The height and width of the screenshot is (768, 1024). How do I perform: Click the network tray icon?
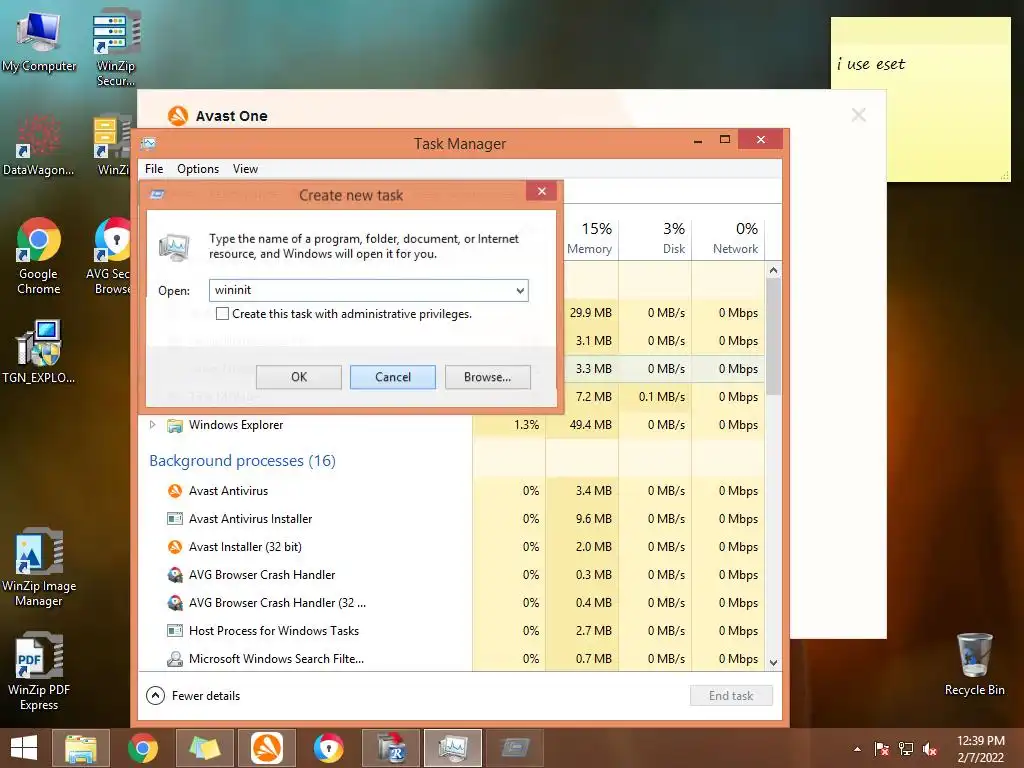pyautogui.click(x=906, y=749)
